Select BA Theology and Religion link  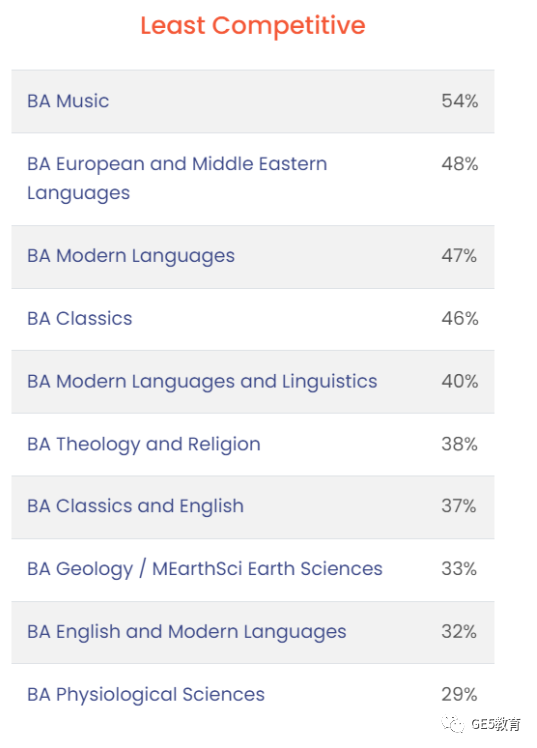pyautogui.click(x=144, y=445)
